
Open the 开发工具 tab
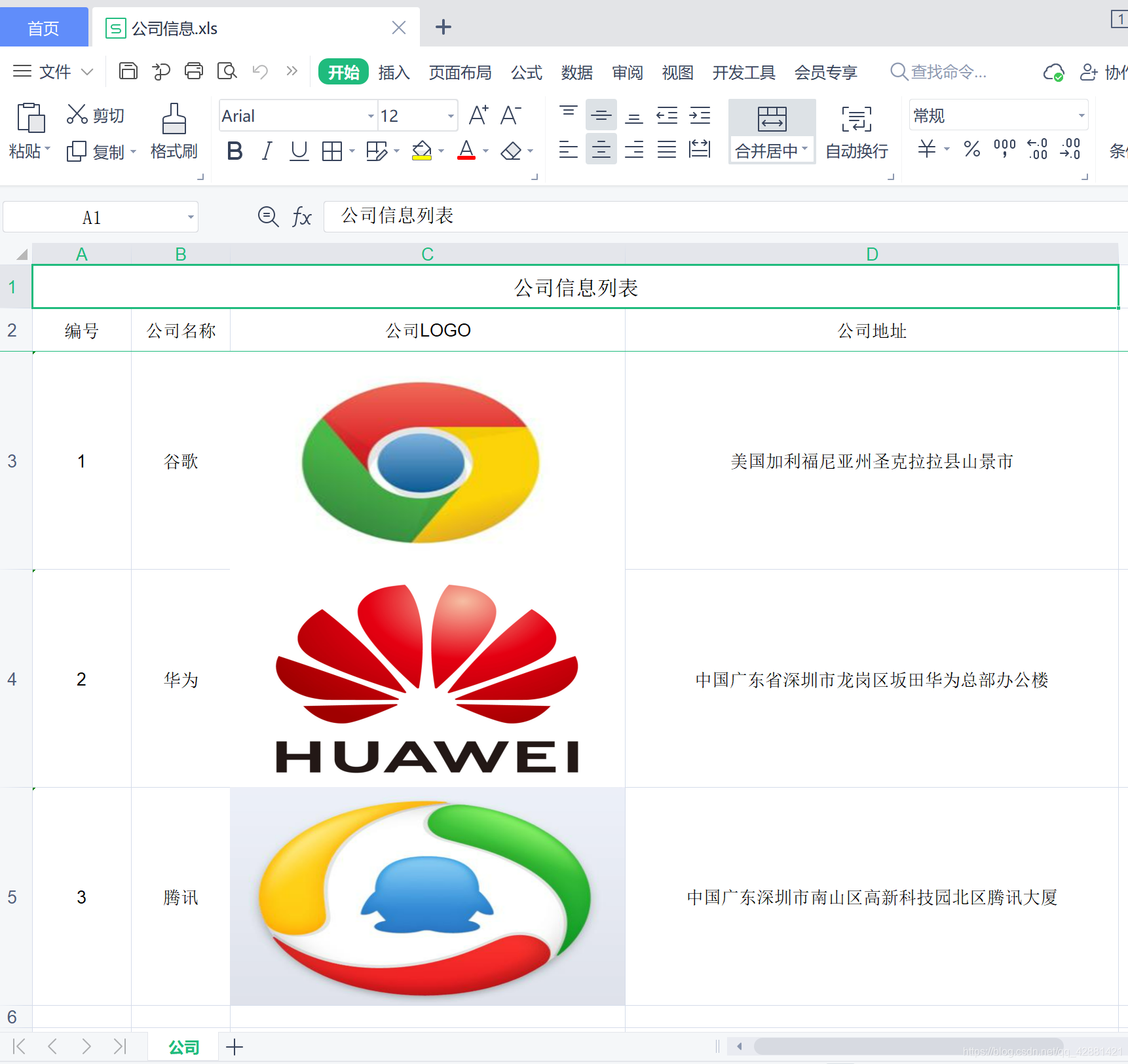click(x=743, y=72)
